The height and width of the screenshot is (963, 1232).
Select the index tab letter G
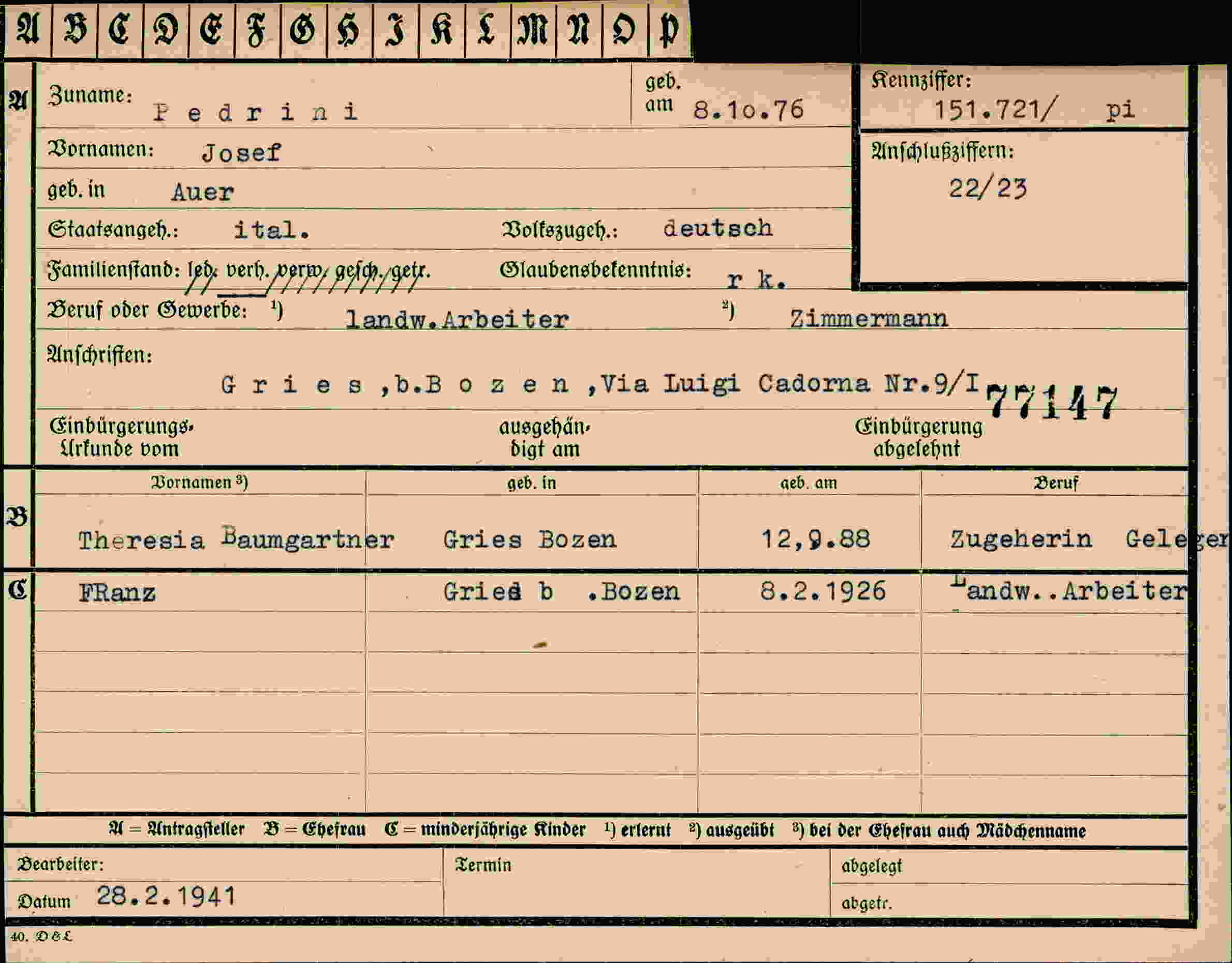tap(303, 30)
